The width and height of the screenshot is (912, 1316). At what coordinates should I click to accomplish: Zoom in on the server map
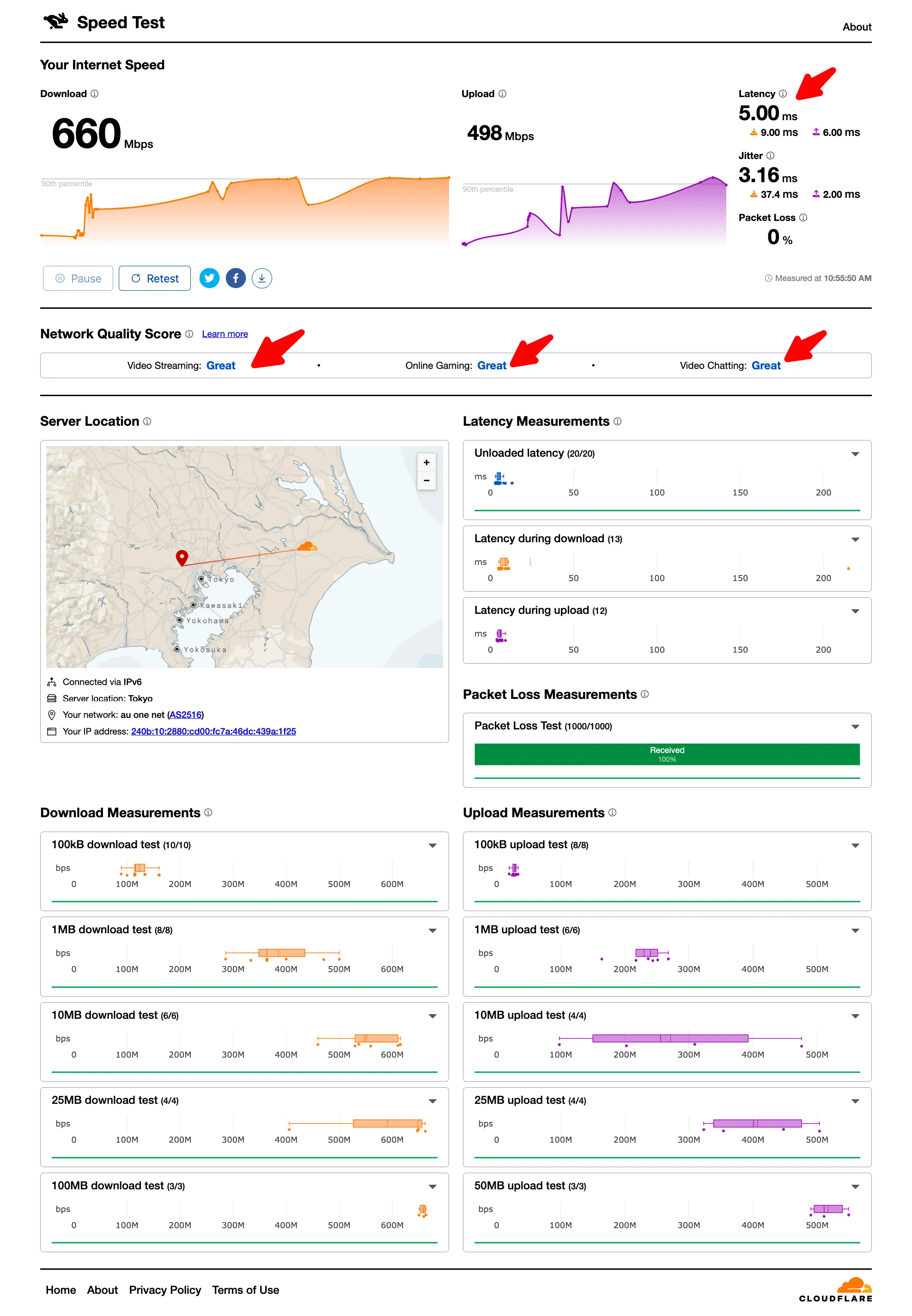[x=426, y=463]
